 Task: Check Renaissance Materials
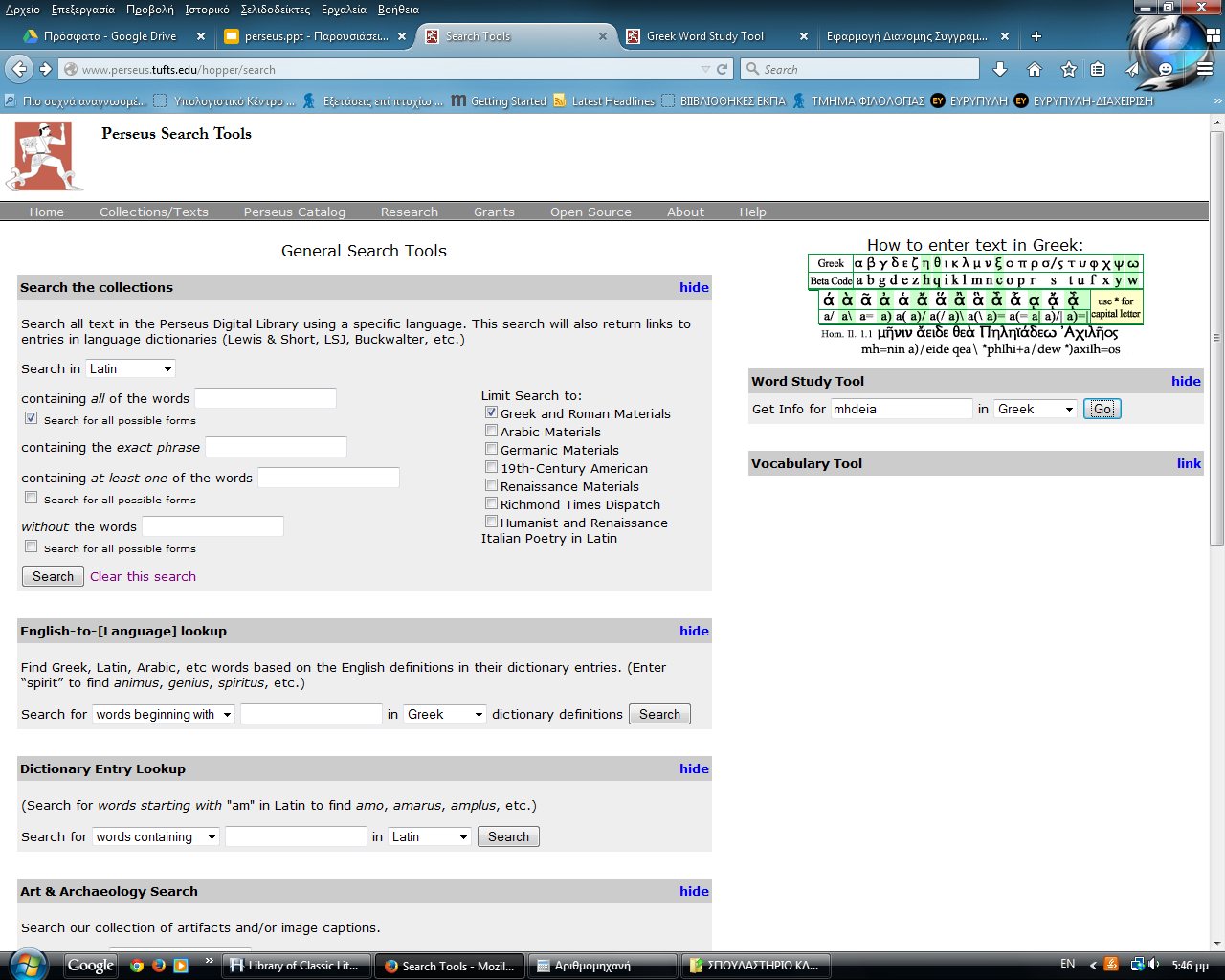(491, 485)
